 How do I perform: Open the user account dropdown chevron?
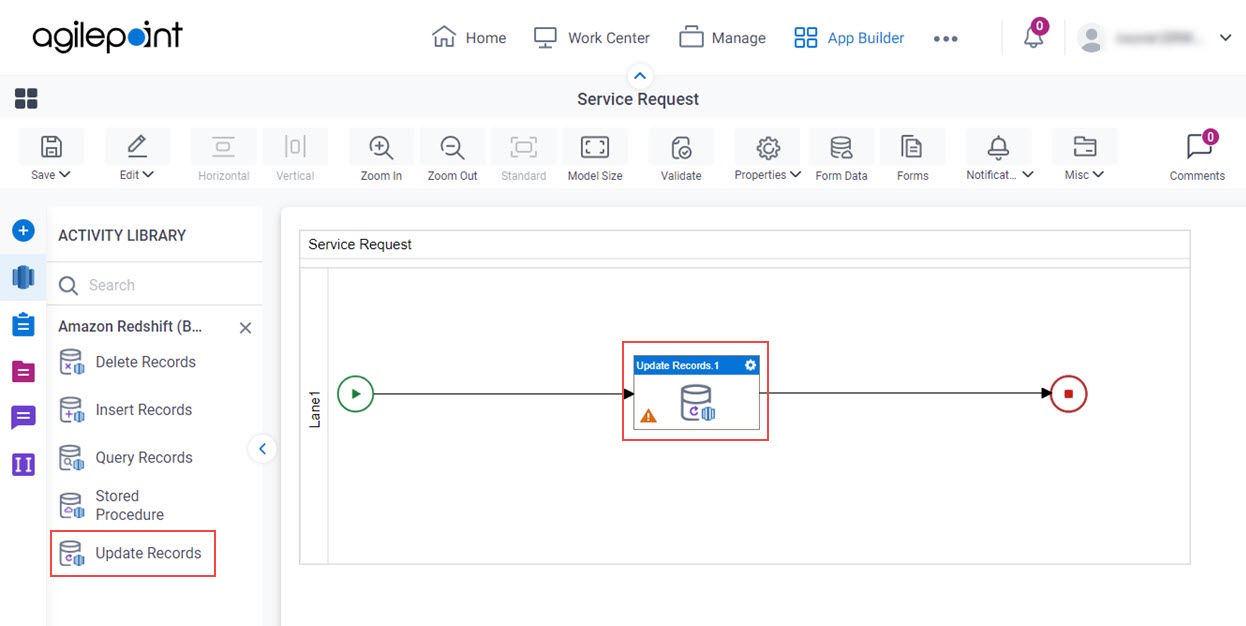pyautogui.click(x=1226, y=38)
